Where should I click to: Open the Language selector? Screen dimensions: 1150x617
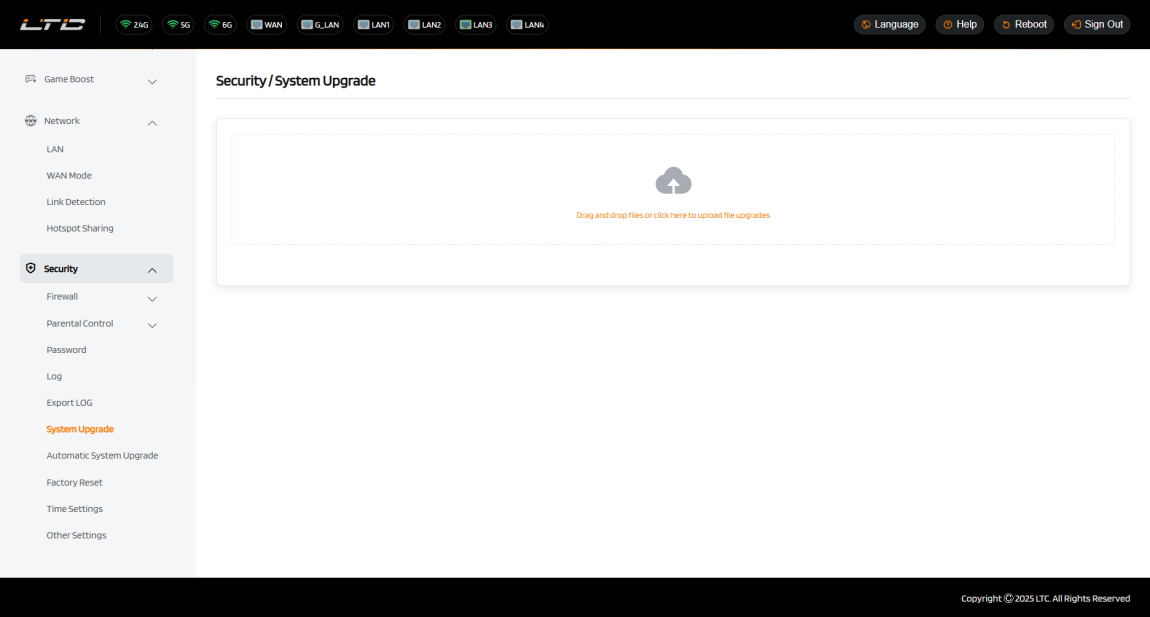(889, 25)
